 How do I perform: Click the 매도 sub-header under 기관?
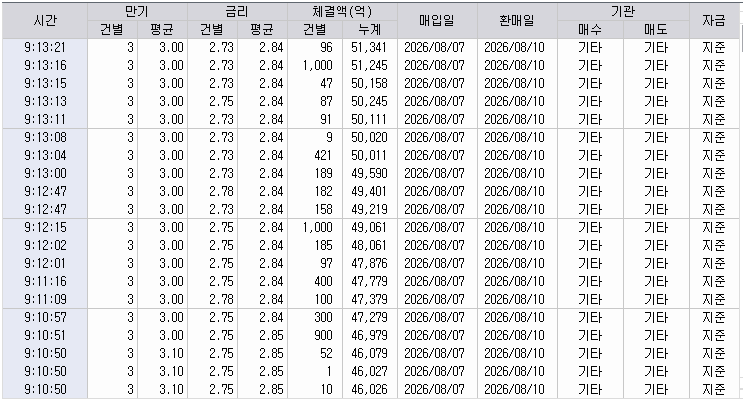click(656, 29)
